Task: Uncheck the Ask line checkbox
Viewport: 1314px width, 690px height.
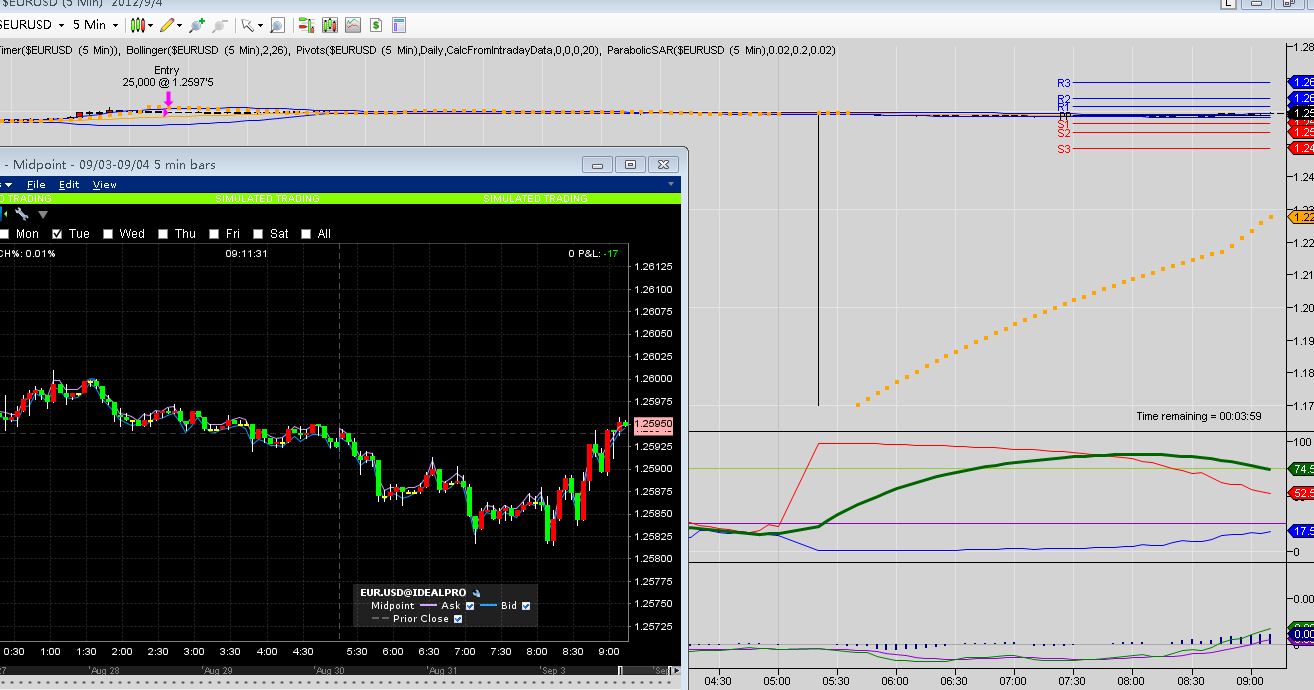Action: 471,605
